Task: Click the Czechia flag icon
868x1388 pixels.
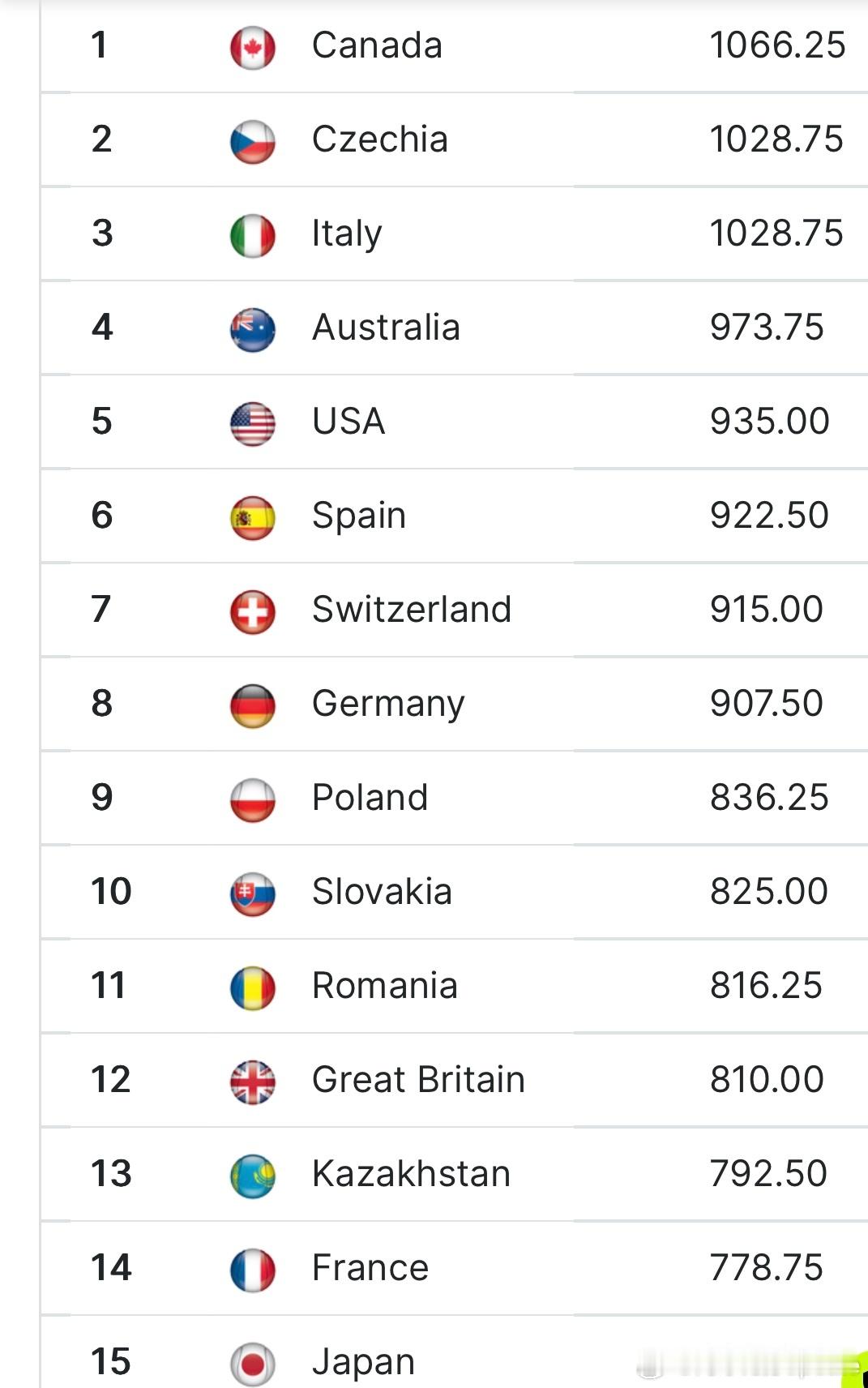Action: tap(253, 141)
